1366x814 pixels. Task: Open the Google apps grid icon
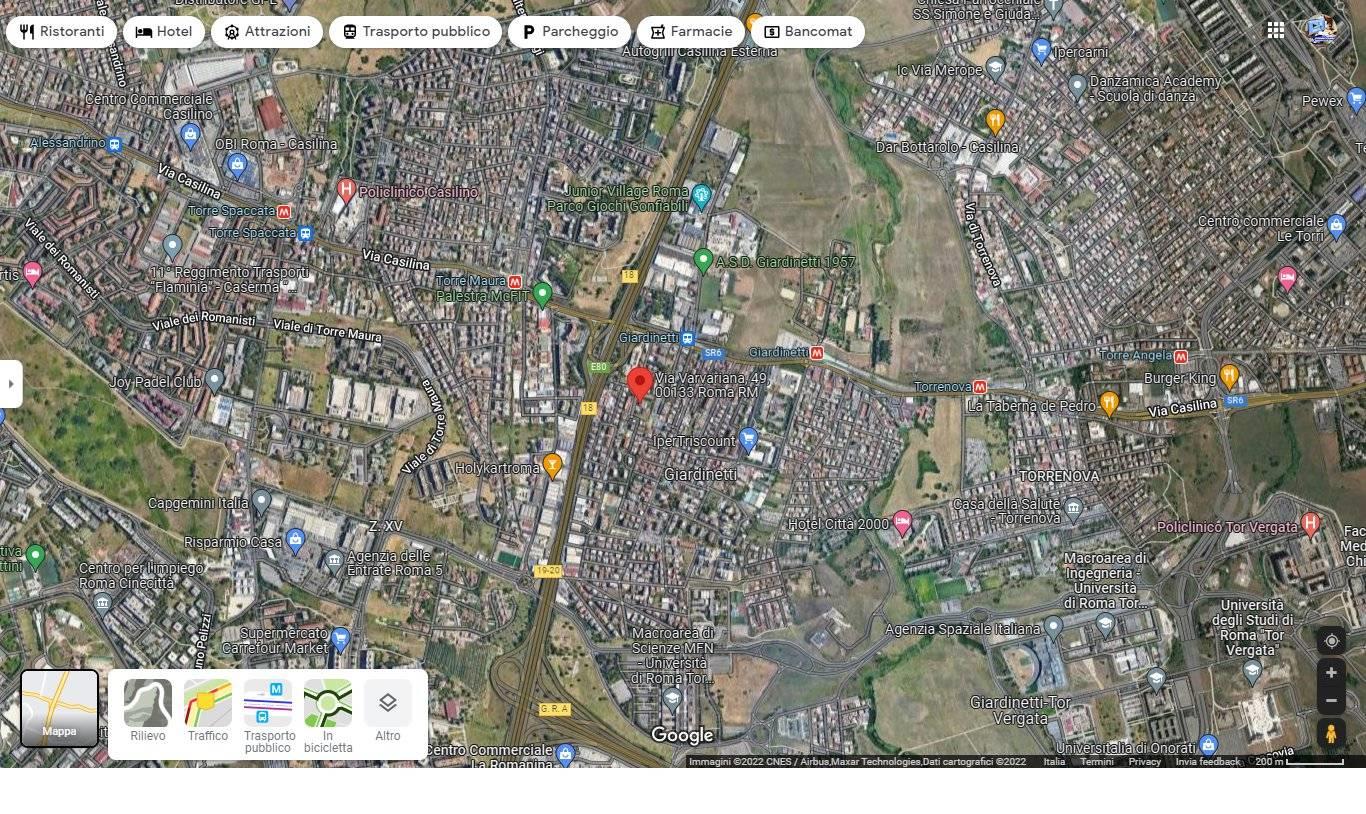point(1276,30)
